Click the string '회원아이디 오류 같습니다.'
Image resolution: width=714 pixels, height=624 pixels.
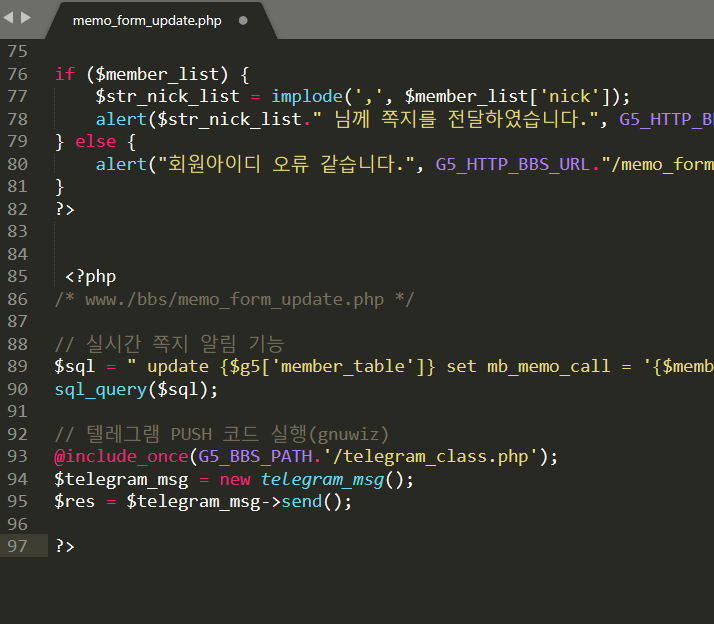[286, 164]
